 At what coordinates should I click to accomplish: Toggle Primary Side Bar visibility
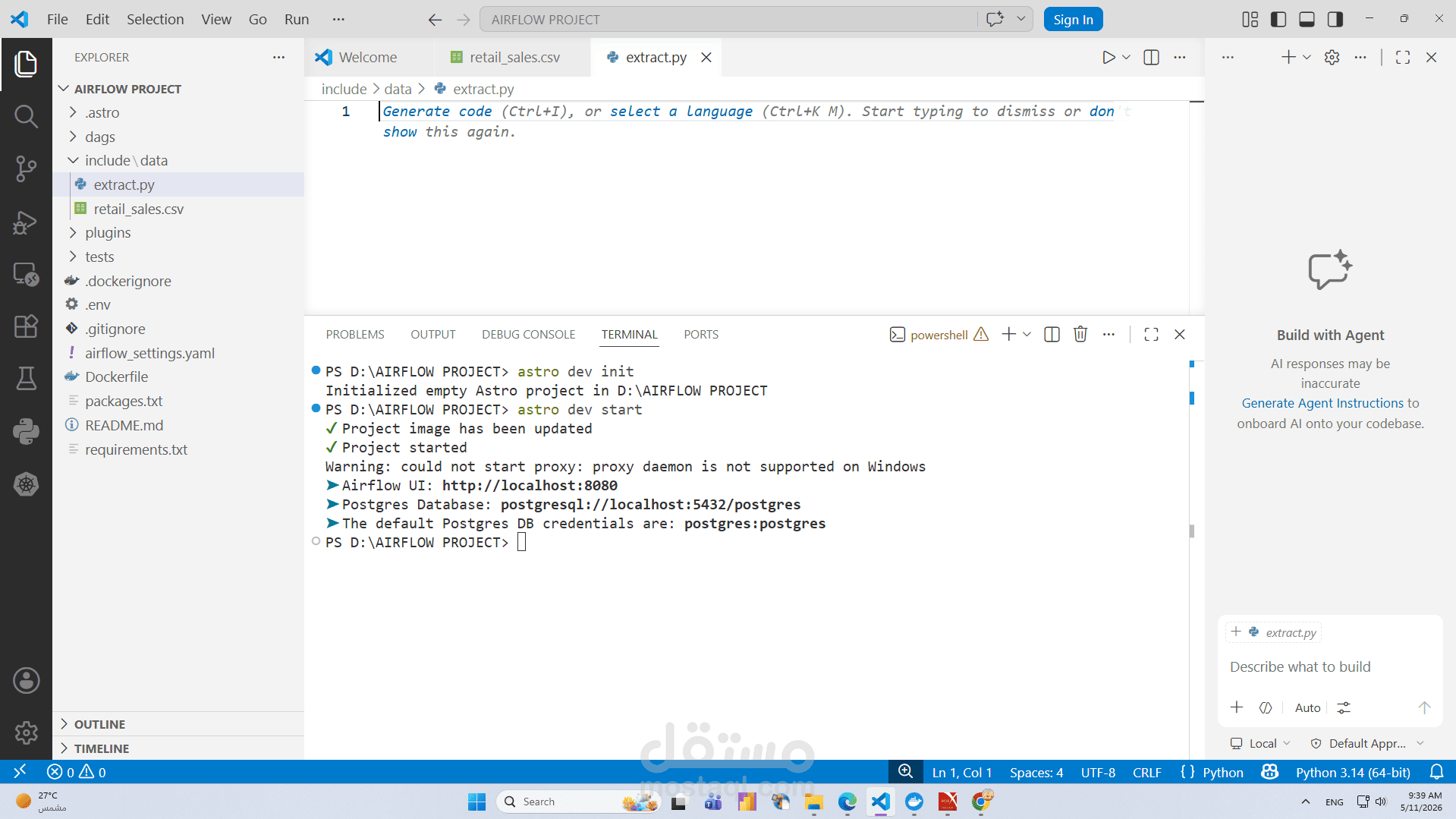point(1278,19)
